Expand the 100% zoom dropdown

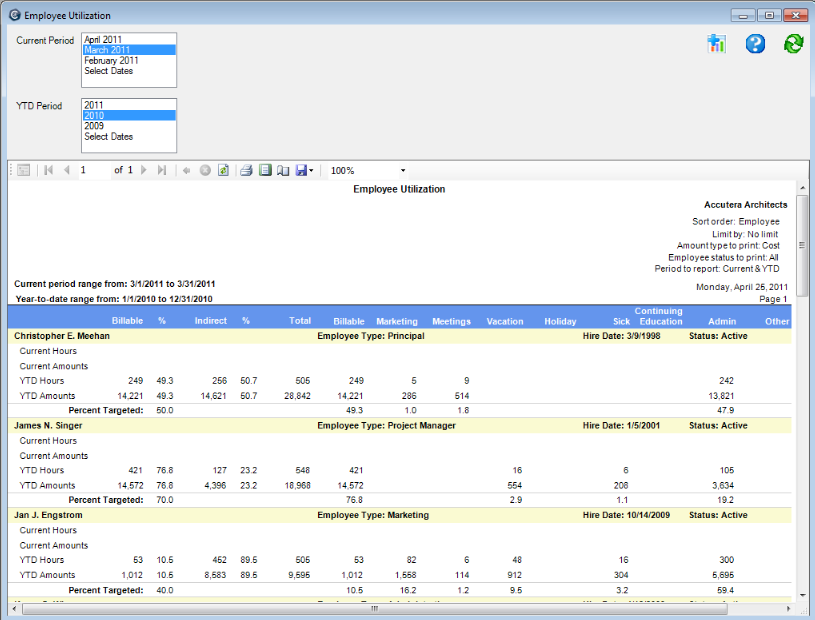(403, 171)
